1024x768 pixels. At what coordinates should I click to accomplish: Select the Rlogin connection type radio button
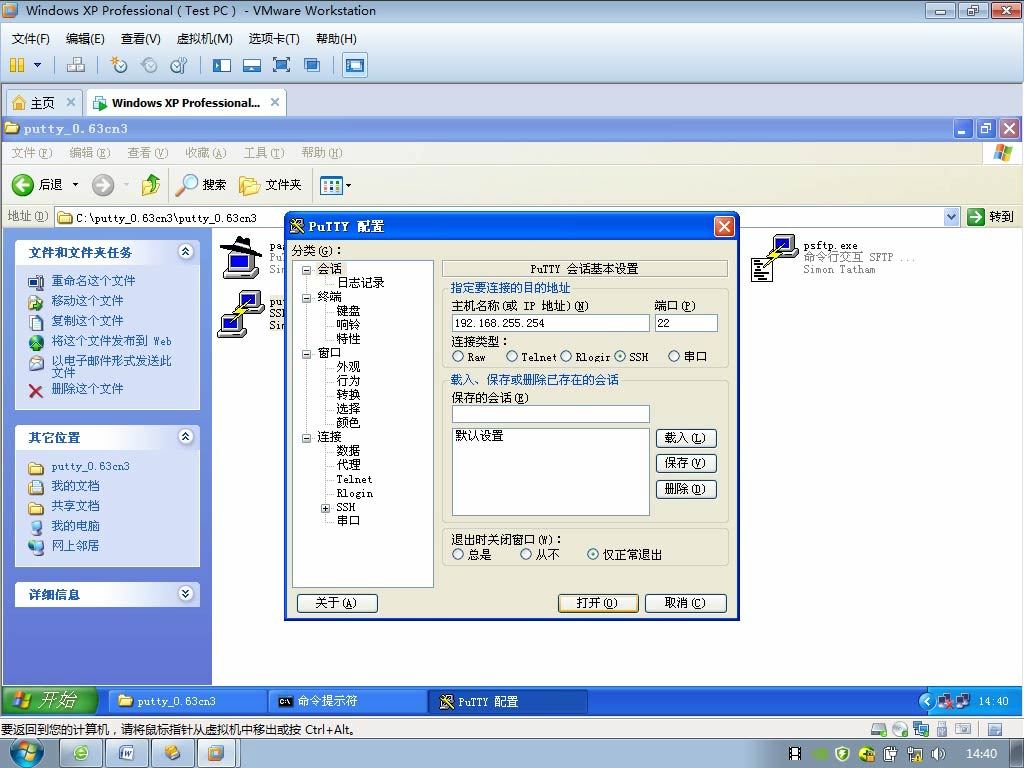tap(566, 357)
